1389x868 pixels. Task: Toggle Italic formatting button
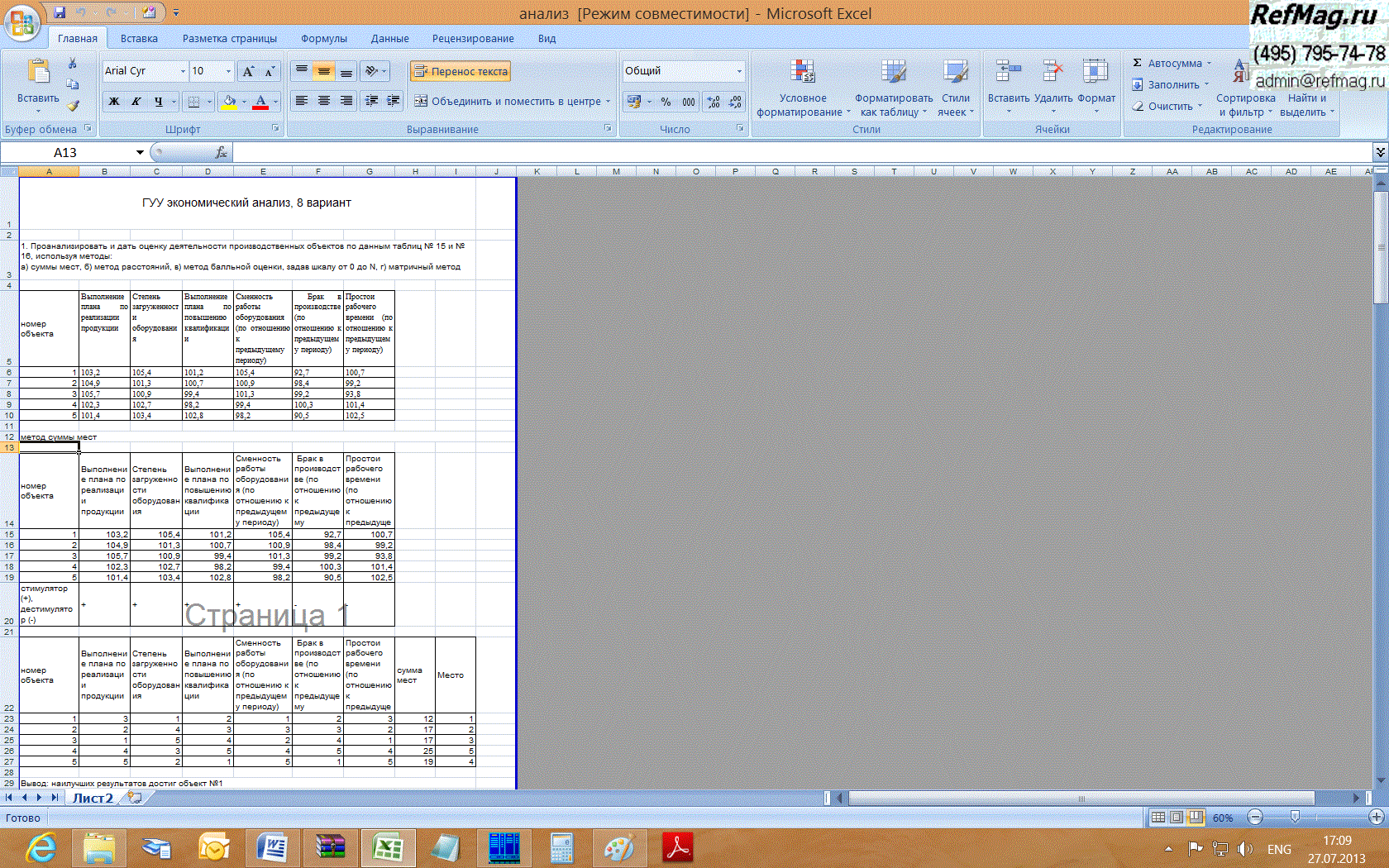click(136, 102)
